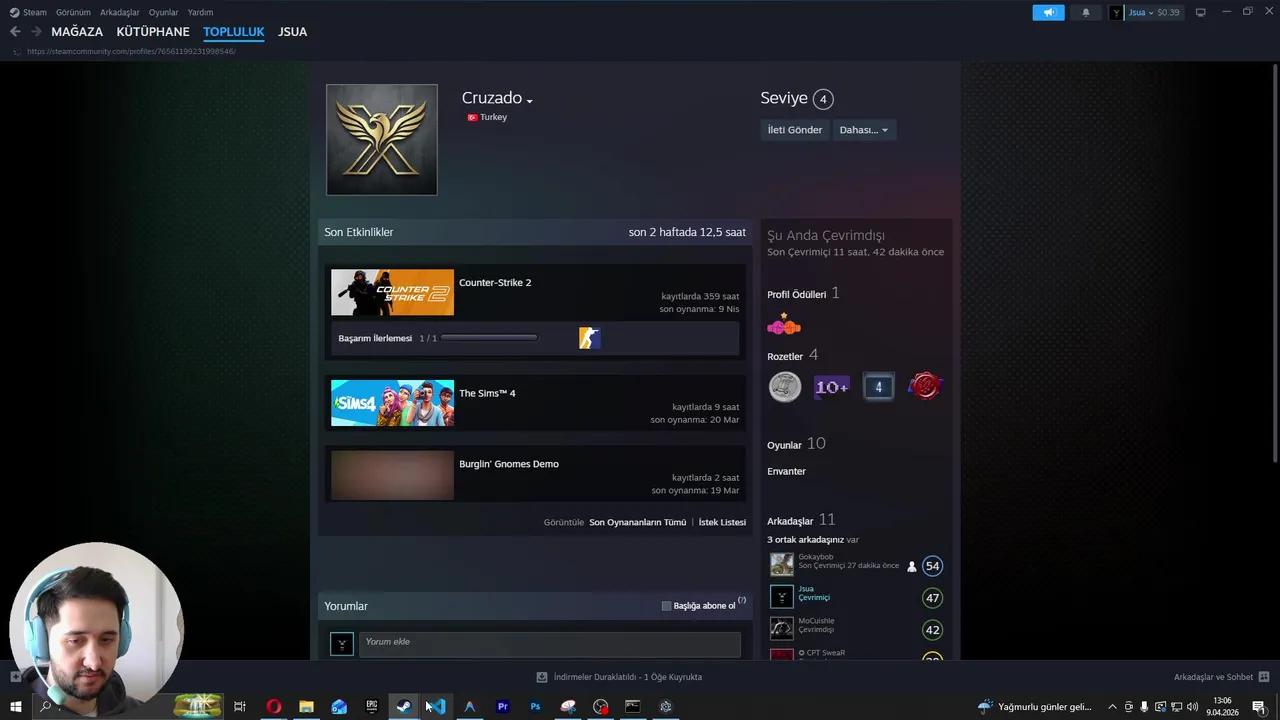Click Gokaybob's level 54 badge

932,566
